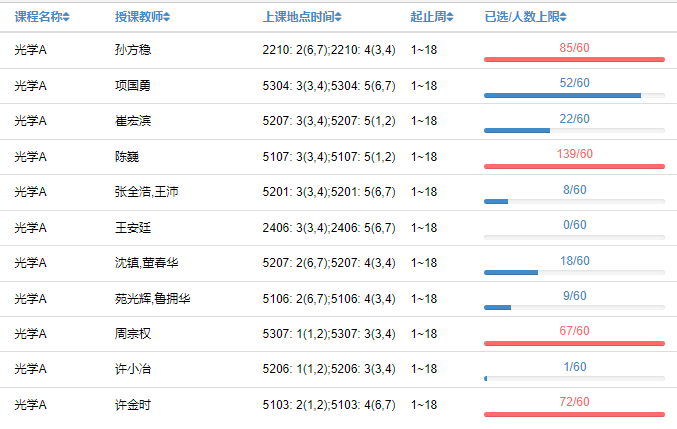Select the empty progress bar under 0/60
This screenshot has width=677, height=429.
pyautogui.click(x=574, y=237)
